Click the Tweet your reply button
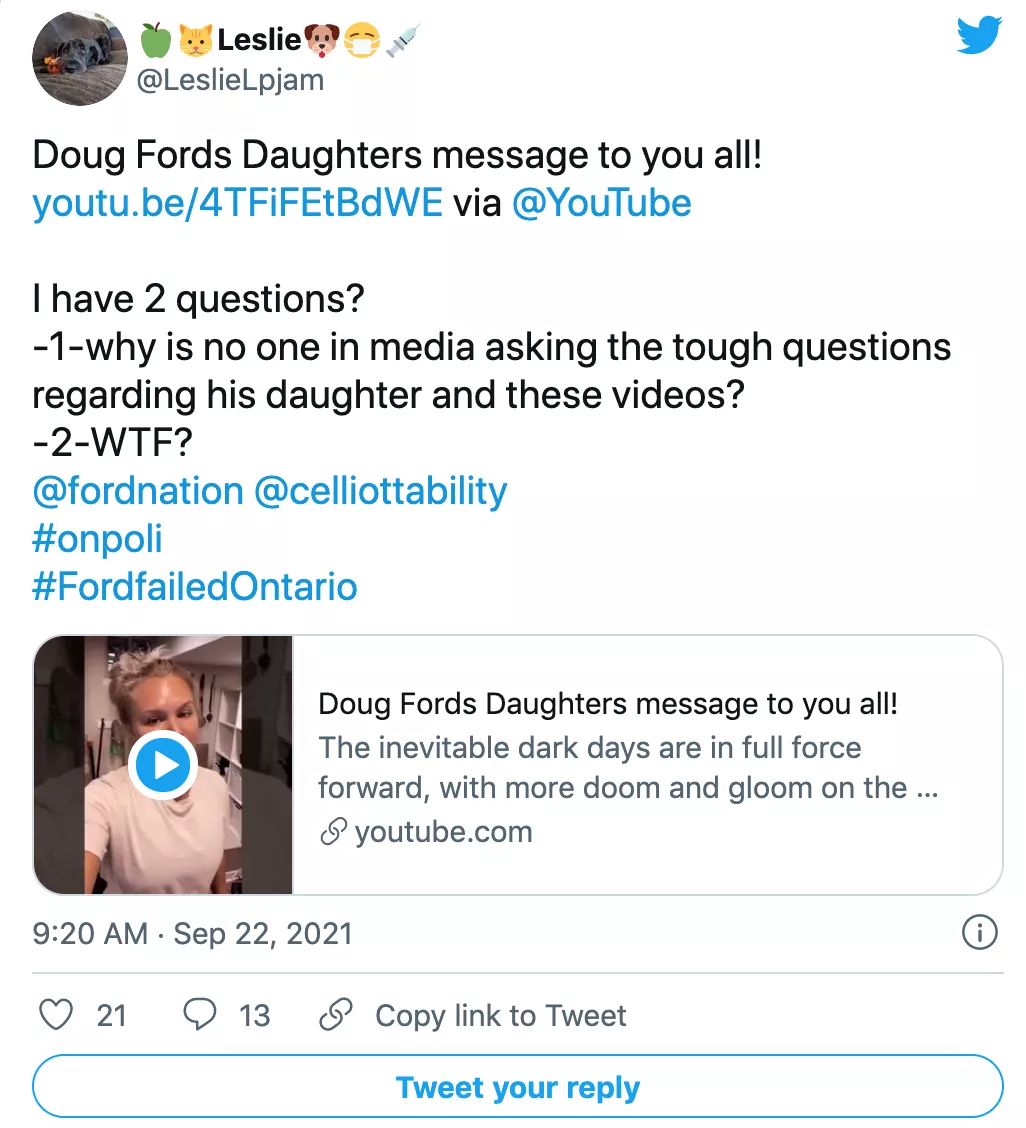 click(517, 1087)
